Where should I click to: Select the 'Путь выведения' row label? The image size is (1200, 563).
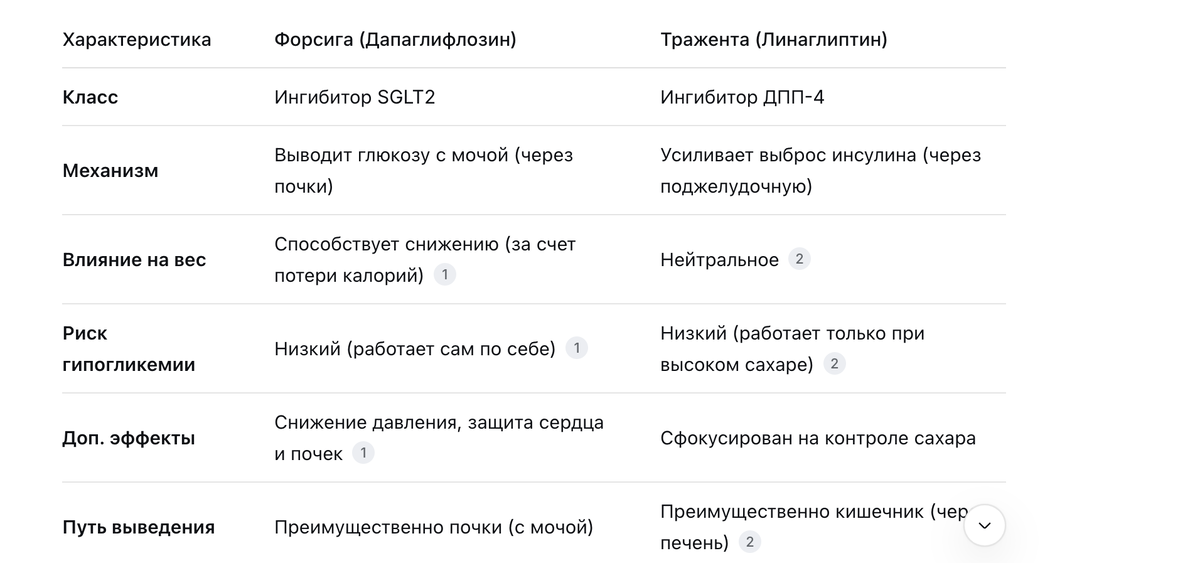138,527
